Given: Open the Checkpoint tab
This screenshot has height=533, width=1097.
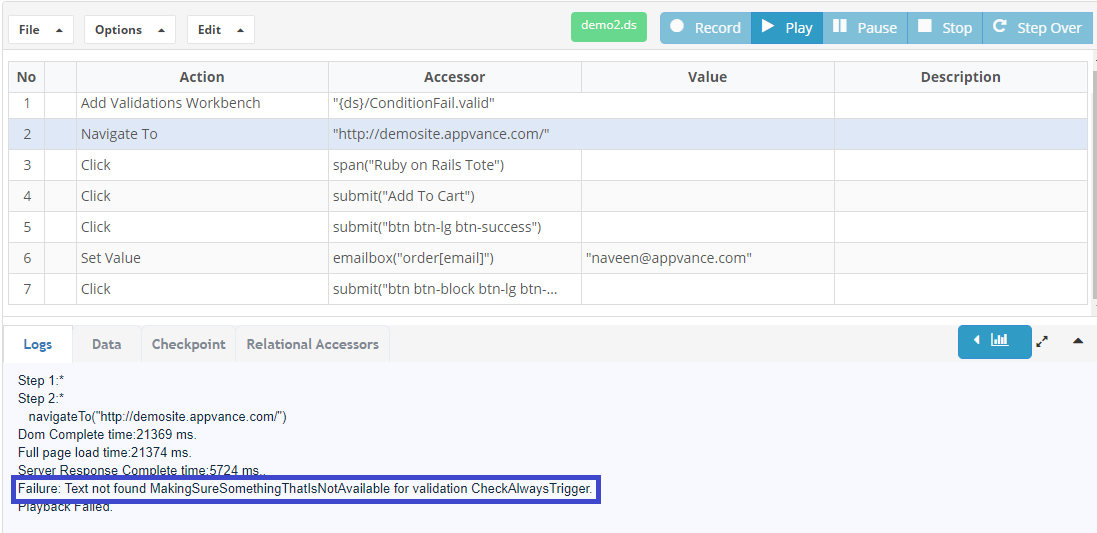Looking at the screenshot, I should tap(189, 344).
